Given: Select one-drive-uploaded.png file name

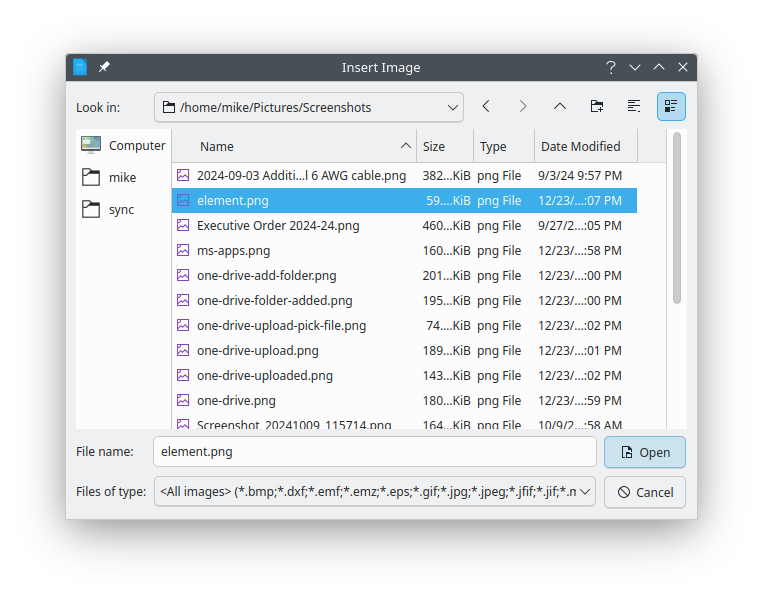Looking at the screenshot, I should [265, 375].
